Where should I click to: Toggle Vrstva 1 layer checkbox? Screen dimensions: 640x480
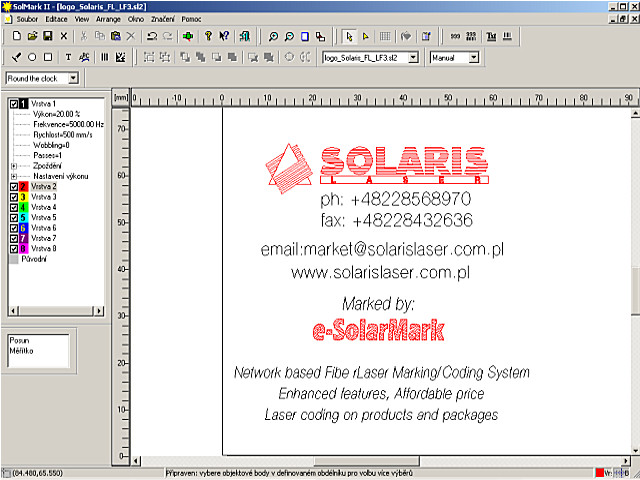(14, 104)
